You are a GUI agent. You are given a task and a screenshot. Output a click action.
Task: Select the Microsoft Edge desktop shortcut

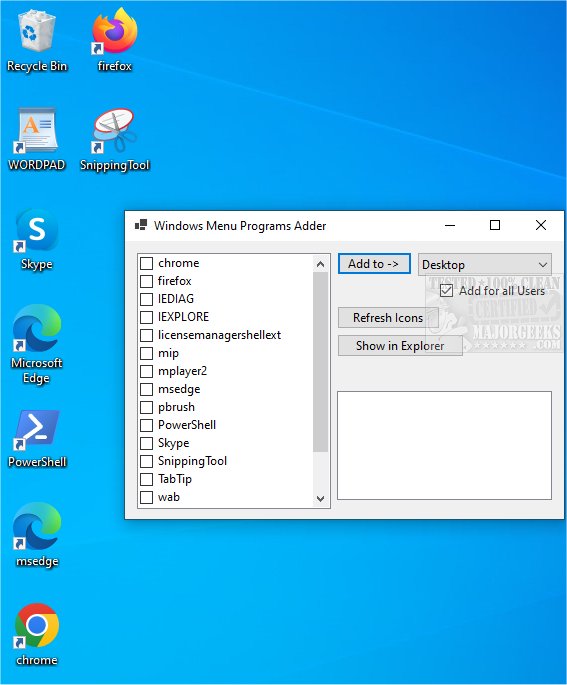pyautogui.click(x=37, y=345)
